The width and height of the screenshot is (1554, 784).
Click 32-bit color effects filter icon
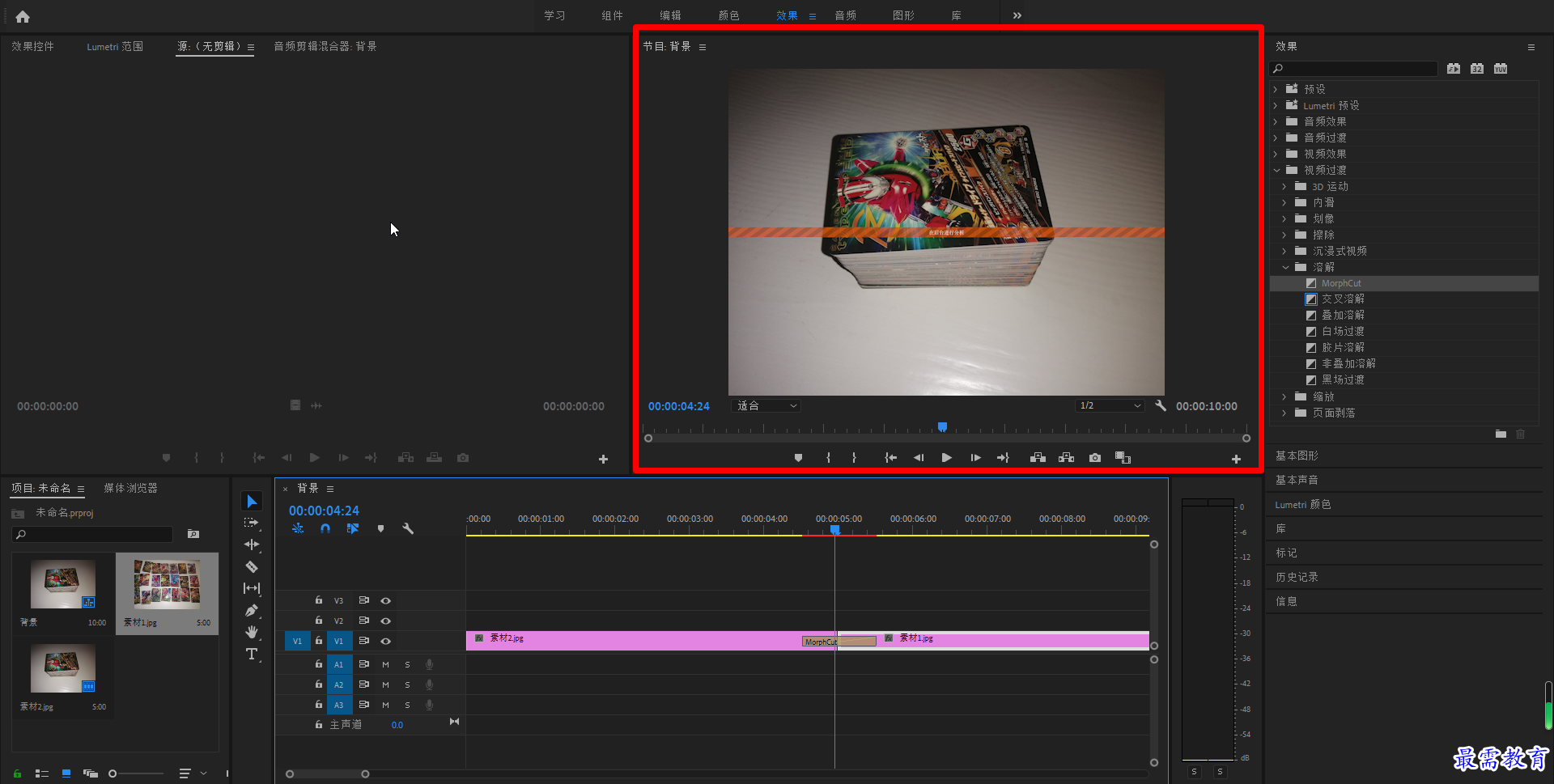[x=1477, y=69]
